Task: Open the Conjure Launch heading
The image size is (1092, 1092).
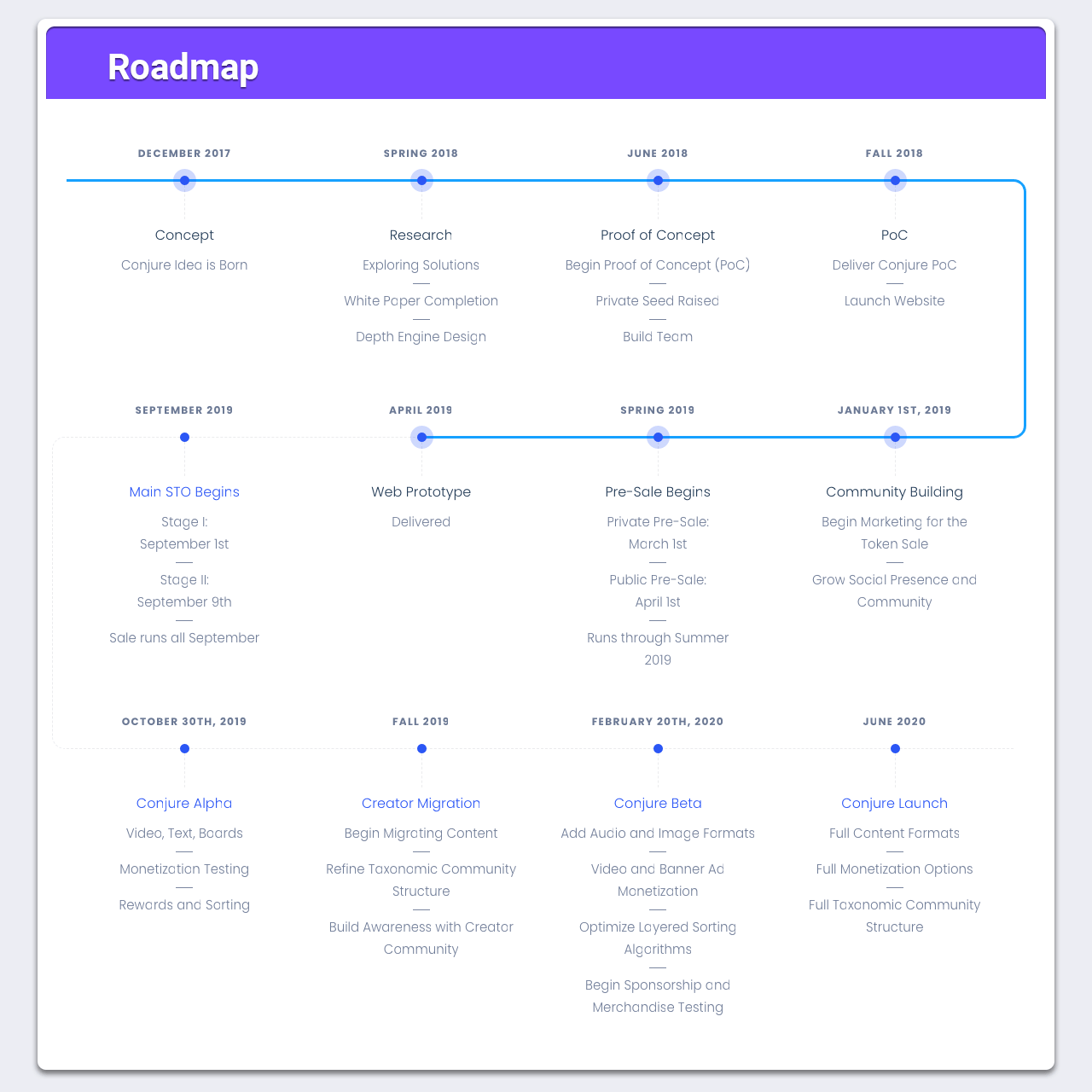Action: click(895, 803)
